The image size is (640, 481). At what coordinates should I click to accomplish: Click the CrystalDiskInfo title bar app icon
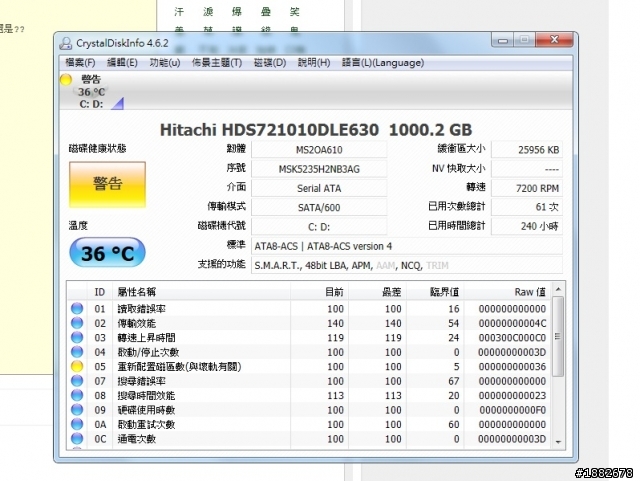click(x=66, y=43)
